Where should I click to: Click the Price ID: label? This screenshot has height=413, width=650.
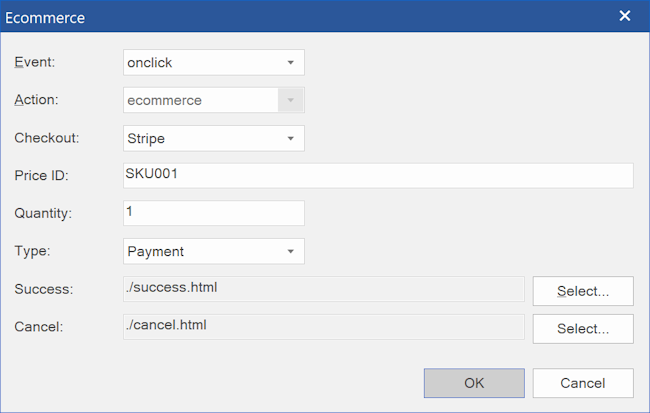[x=40, y=176]
